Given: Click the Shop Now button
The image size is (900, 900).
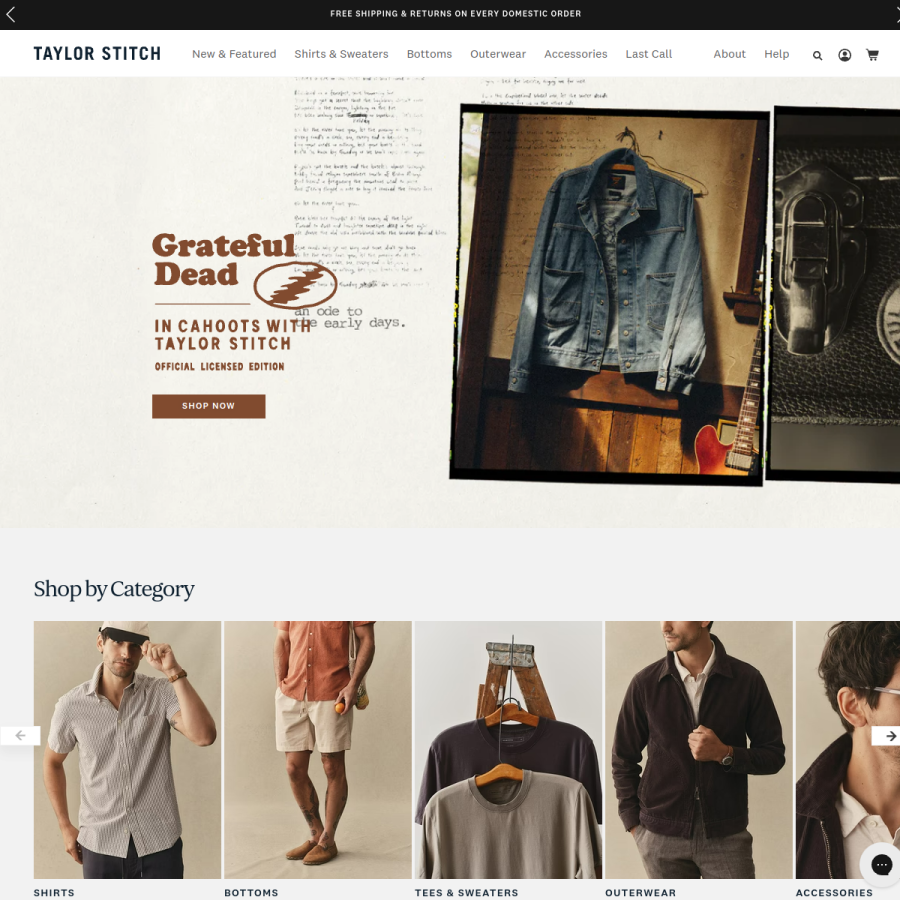Looking at the screenshot, I should pyautogui.click(x=208, y=406).
